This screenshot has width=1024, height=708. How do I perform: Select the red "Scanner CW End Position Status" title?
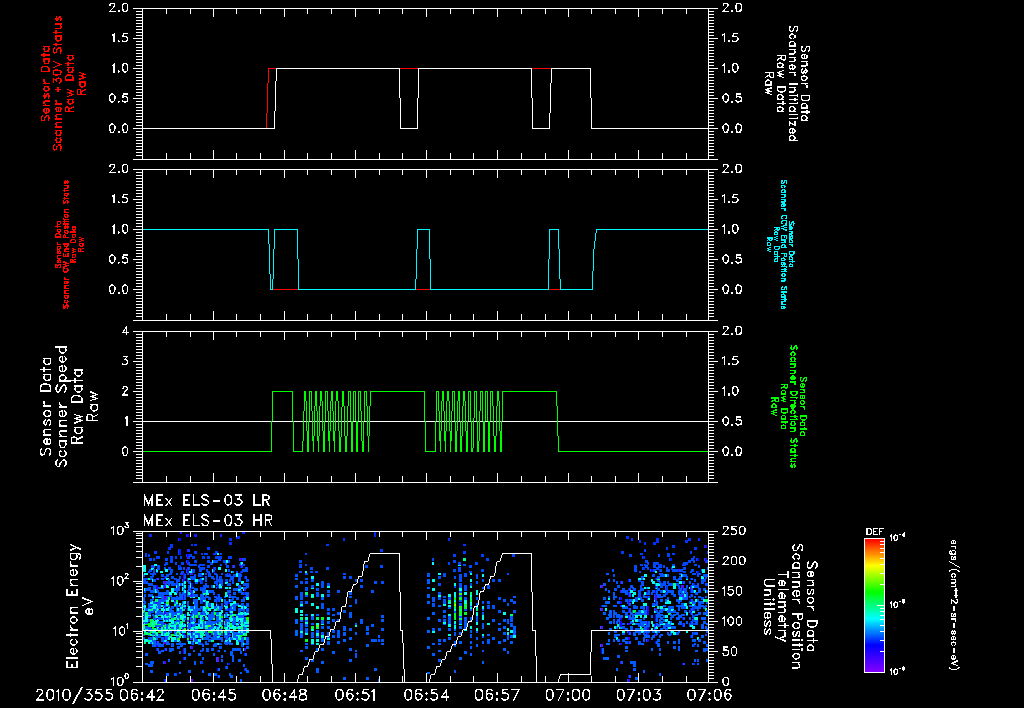[x=66, y=245]
